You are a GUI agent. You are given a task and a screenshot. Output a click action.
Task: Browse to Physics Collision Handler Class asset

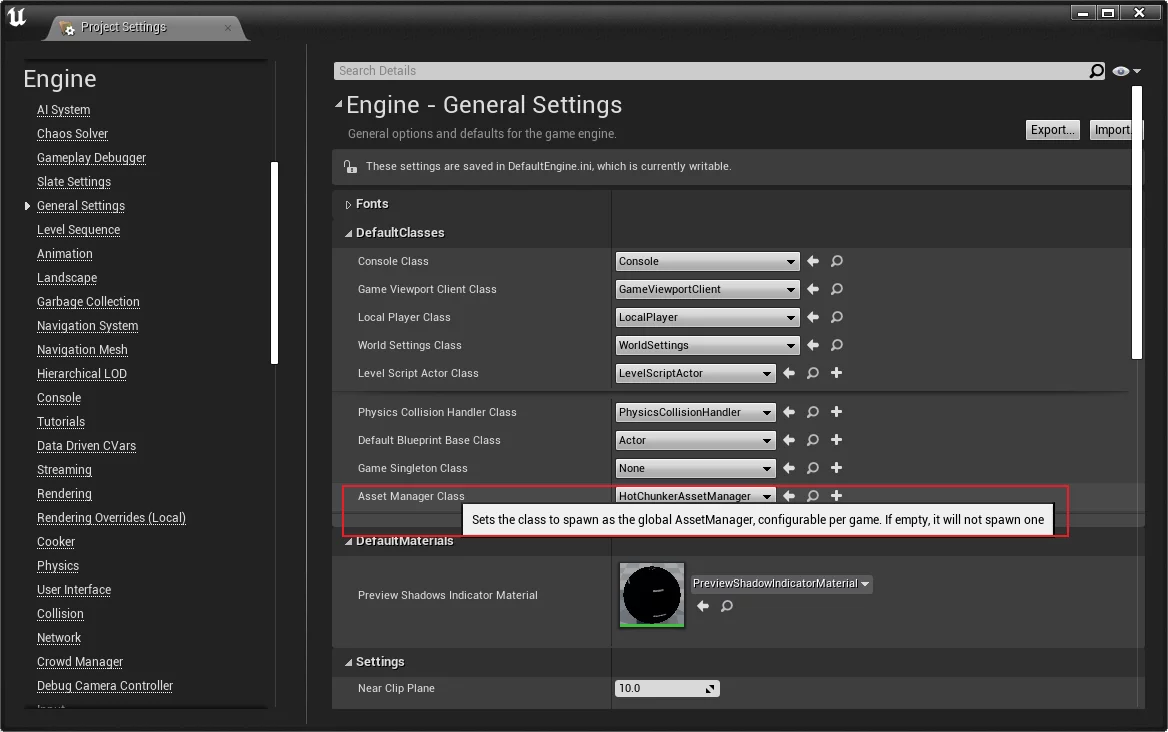(x=813, y=412)
